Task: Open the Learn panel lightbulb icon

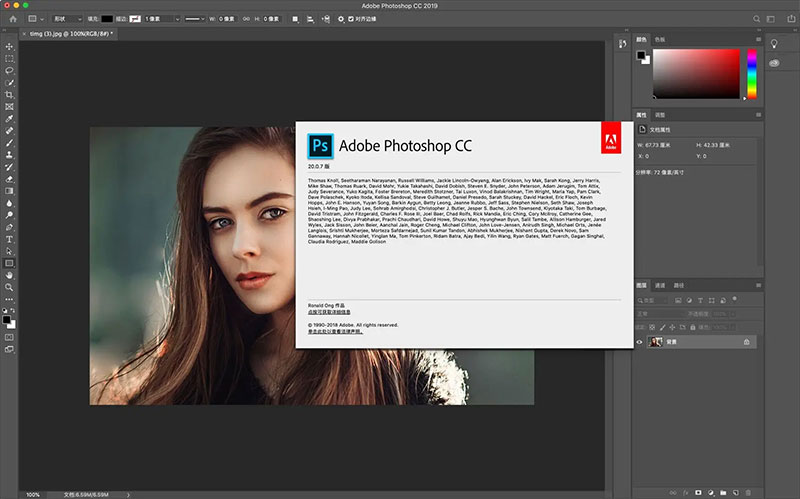Action: coord(775,43)
